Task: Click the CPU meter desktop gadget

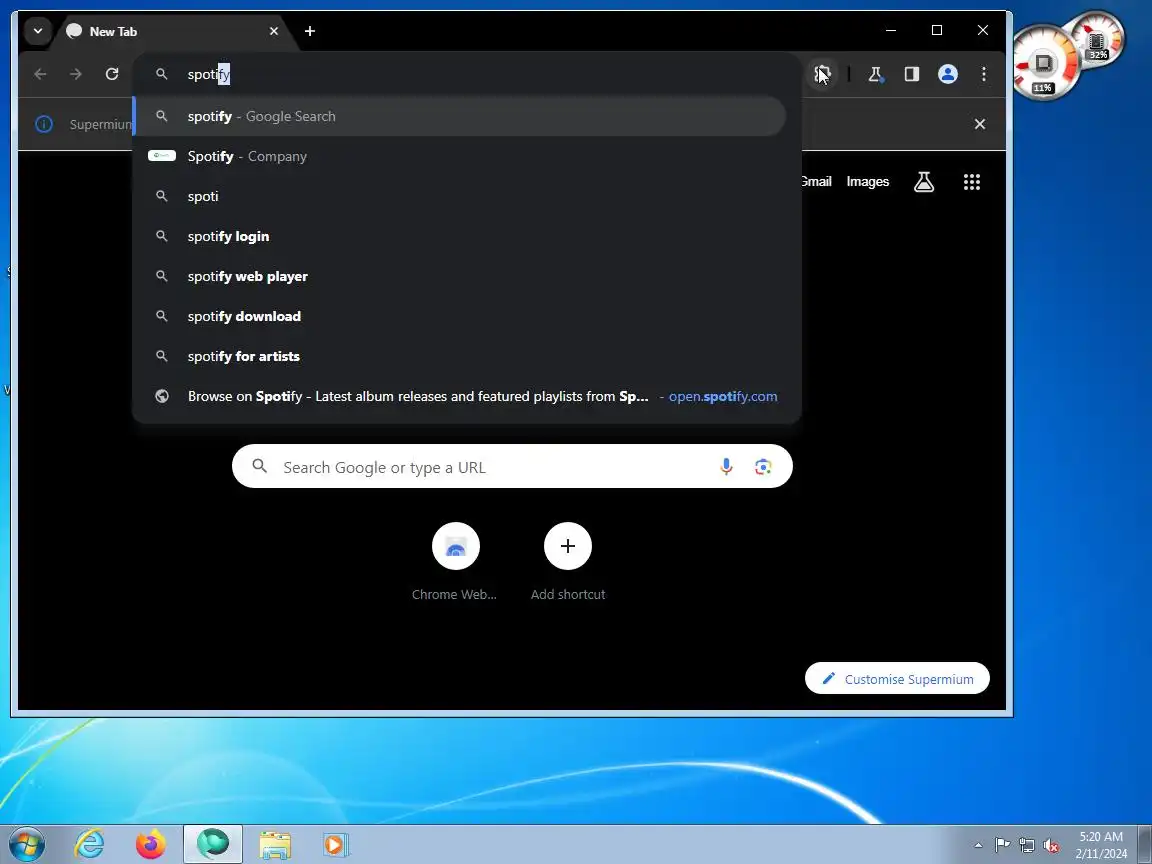Action: 1044,64
